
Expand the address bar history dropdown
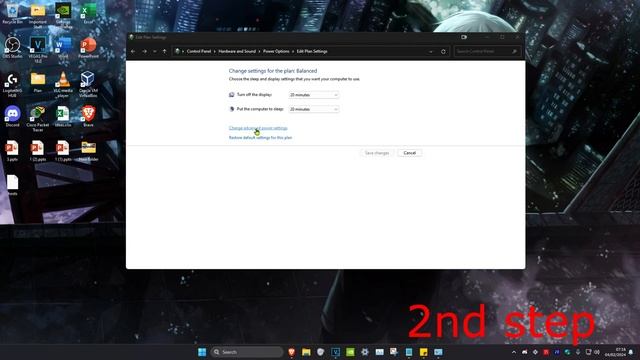(x=431, y=51)
